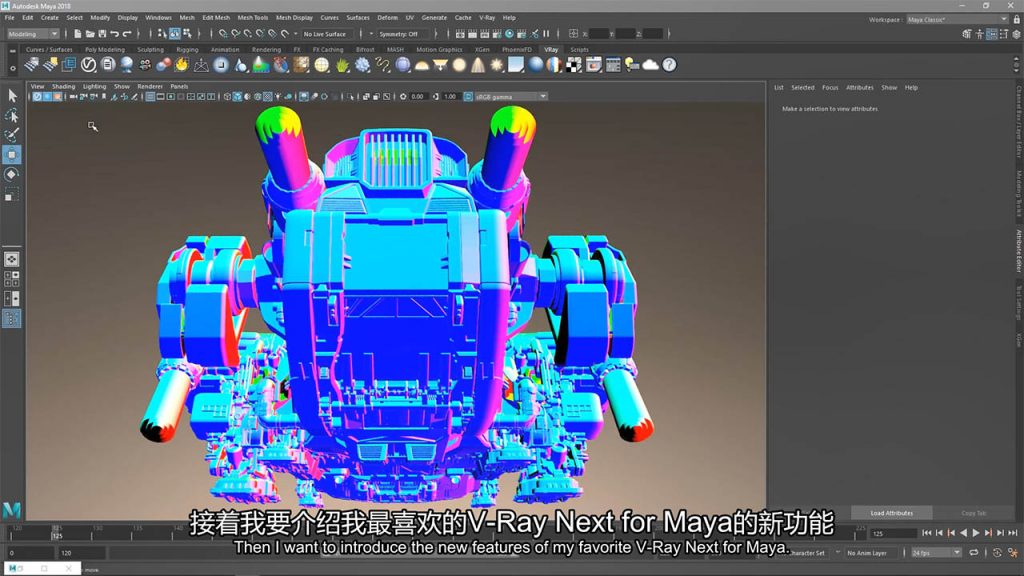Toggle auto keyframe button
Viewport: 1024px width, 576px height.
(x=997, y=552)
